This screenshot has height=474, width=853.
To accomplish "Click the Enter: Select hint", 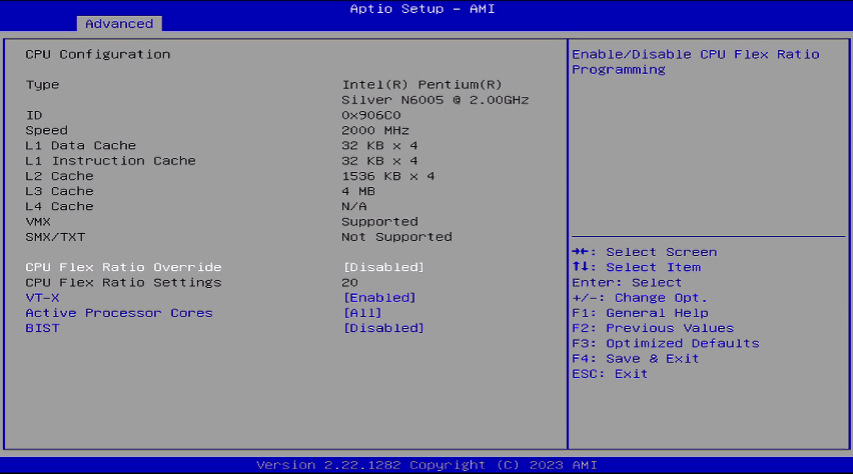I will 627,282.
